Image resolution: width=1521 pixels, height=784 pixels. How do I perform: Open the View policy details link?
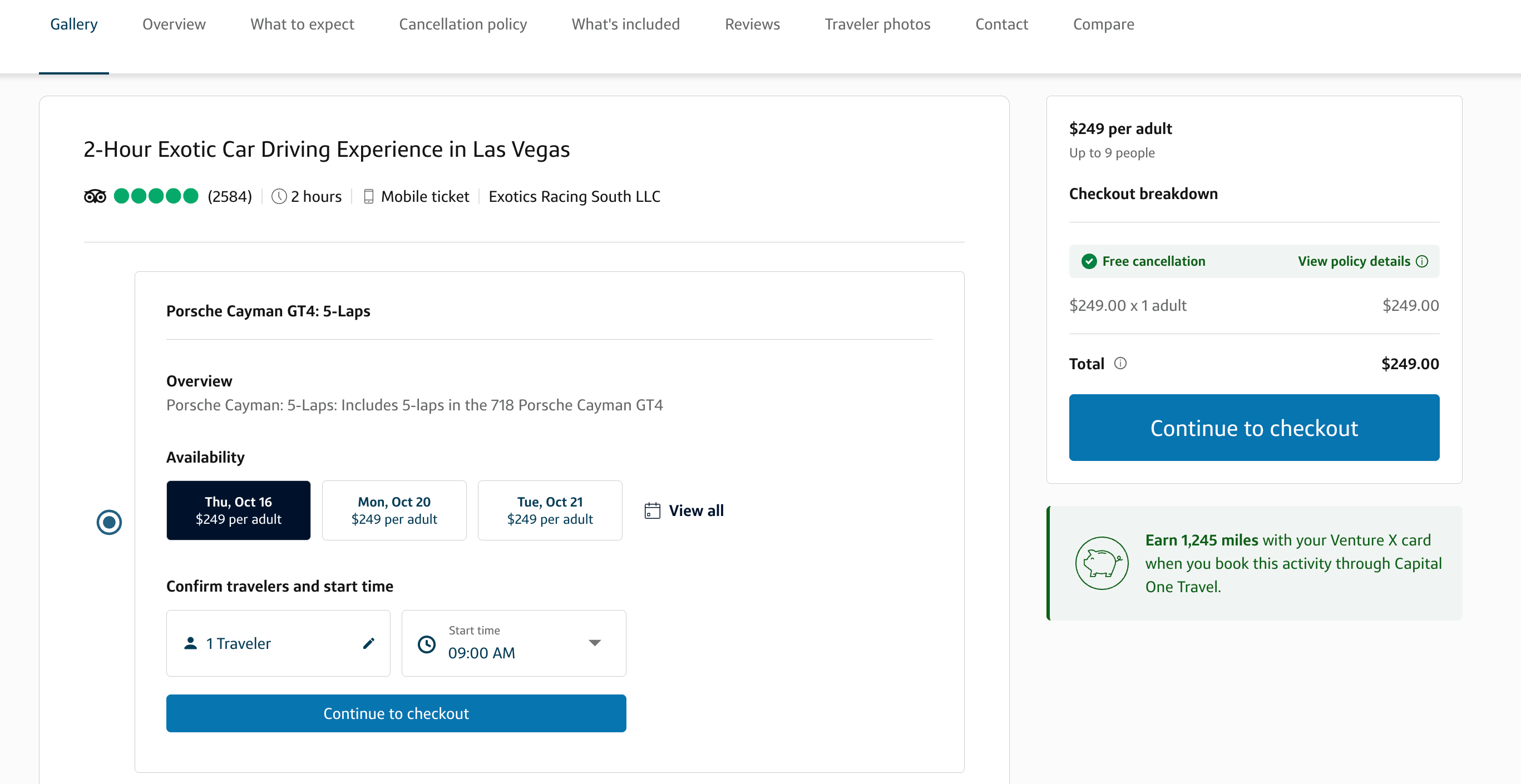(x=1354, y=261)
